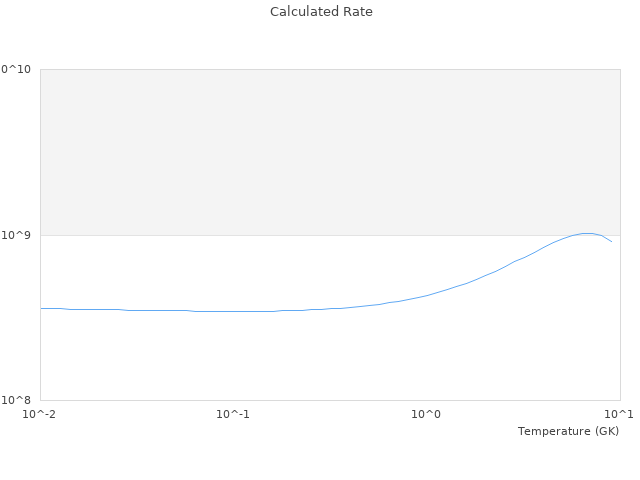The height and width of the screenshot is (480, 640).
Task: Click the 10^10 y-axis label at top
Action: click(16, 69)
